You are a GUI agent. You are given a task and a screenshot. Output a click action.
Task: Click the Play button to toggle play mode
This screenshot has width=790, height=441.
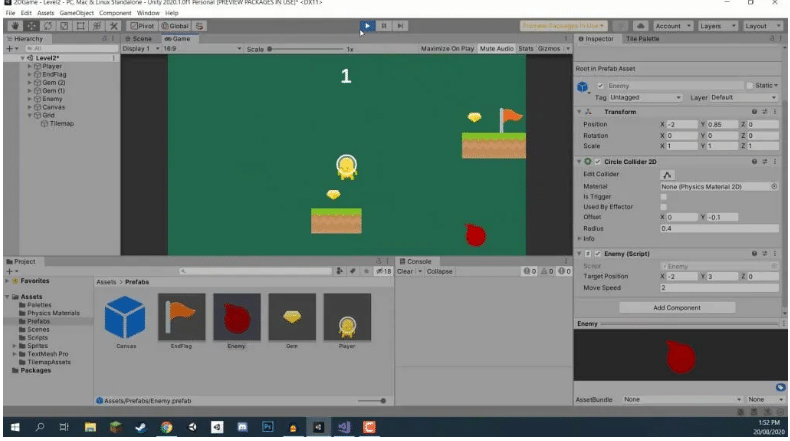(x=367, y=25)
